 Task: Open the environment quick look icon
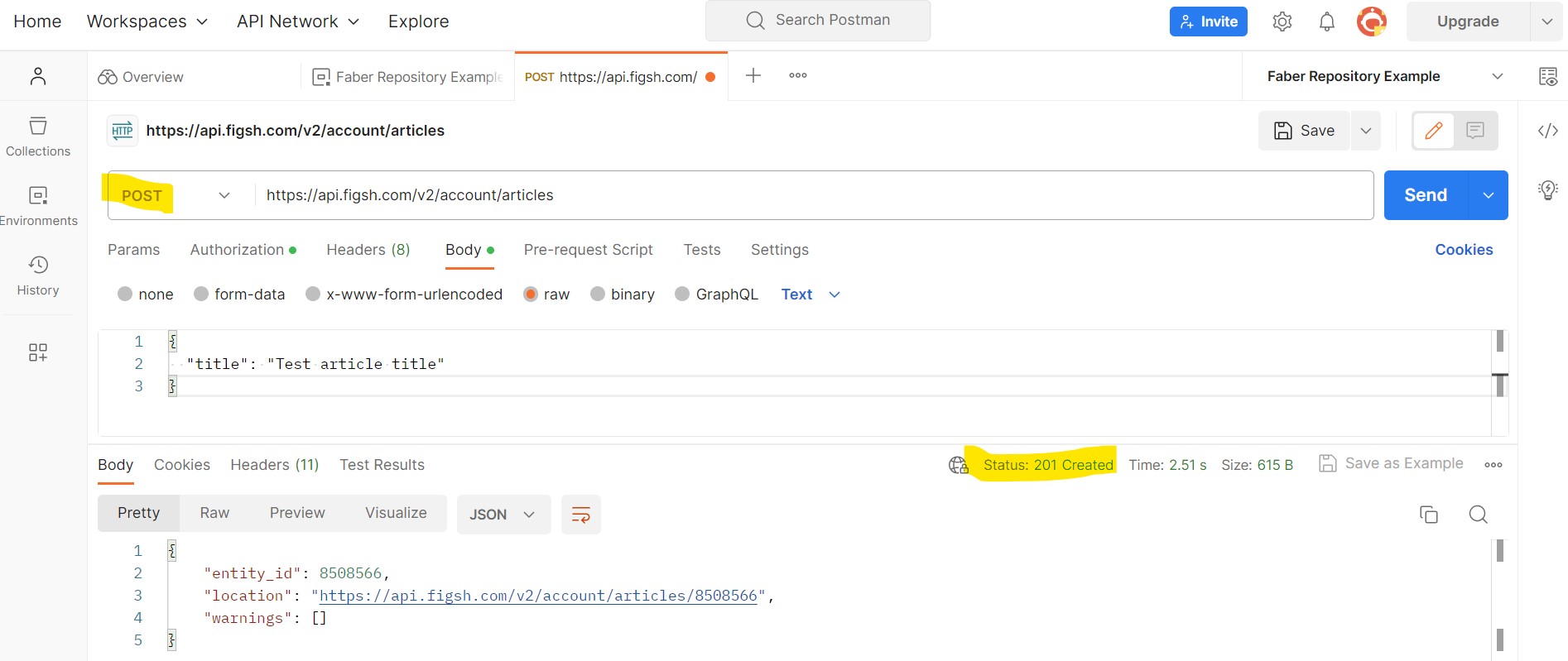[1547, 76]
